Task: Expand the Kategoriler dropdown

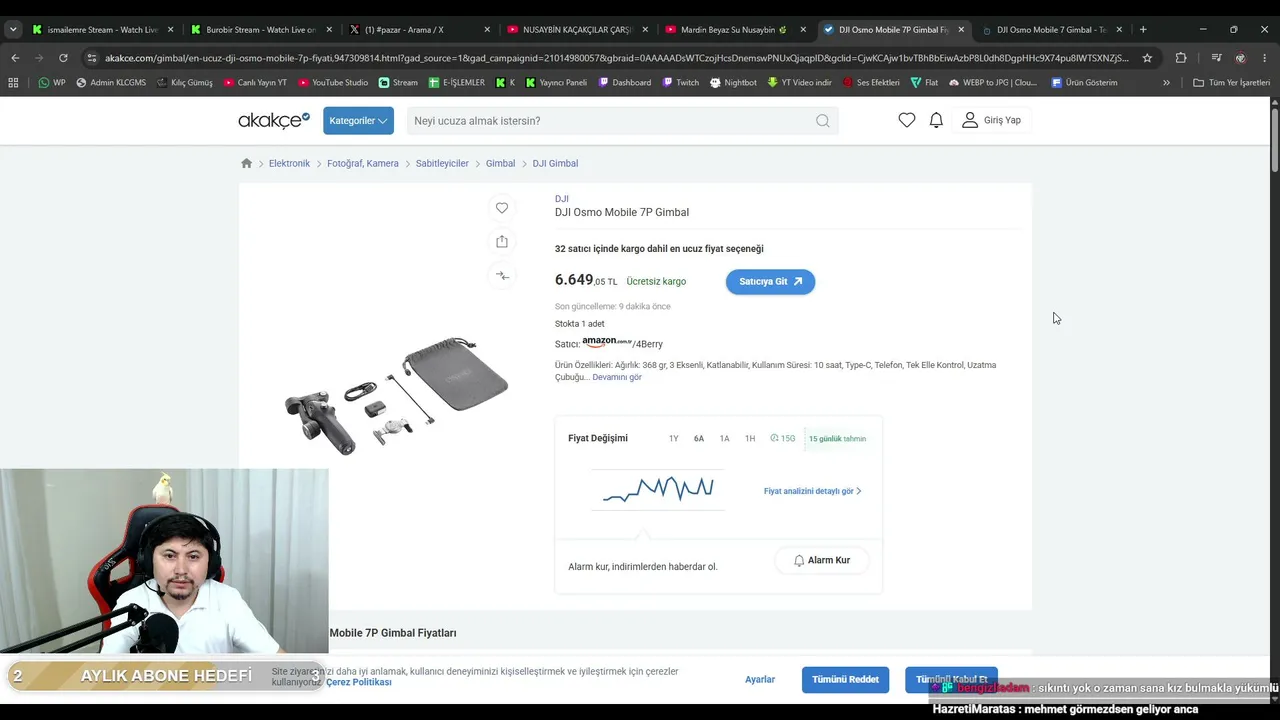Action: 358,121
